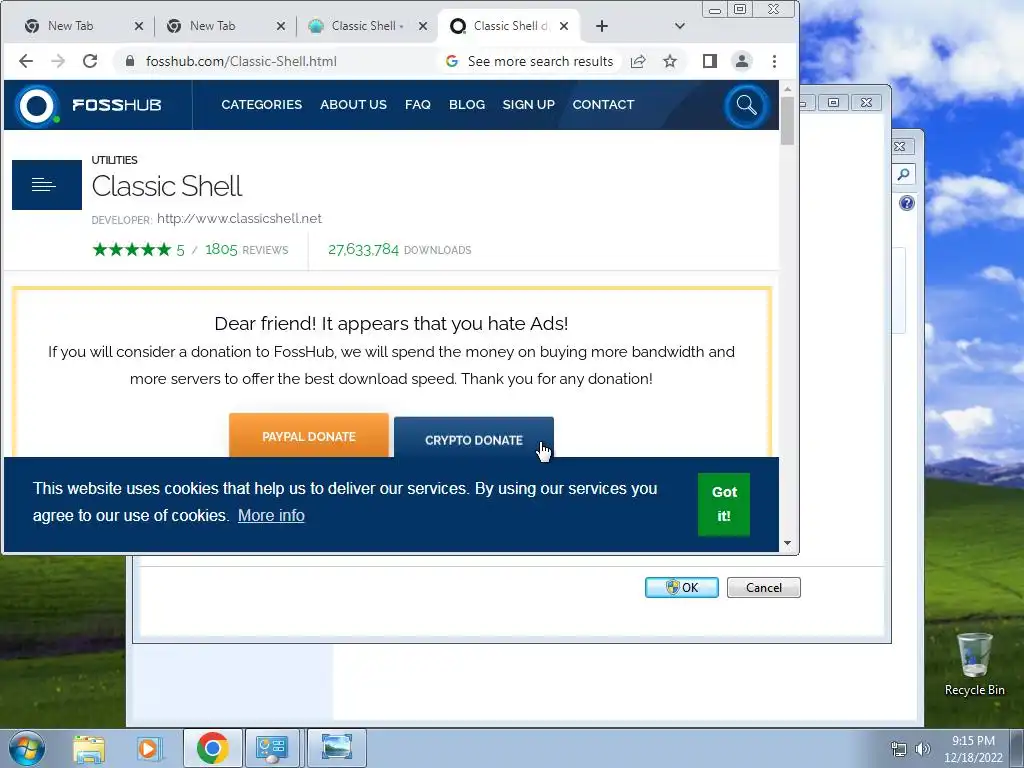
Task: Open the media player from the taskbar
Action: (x=149, y=748)
